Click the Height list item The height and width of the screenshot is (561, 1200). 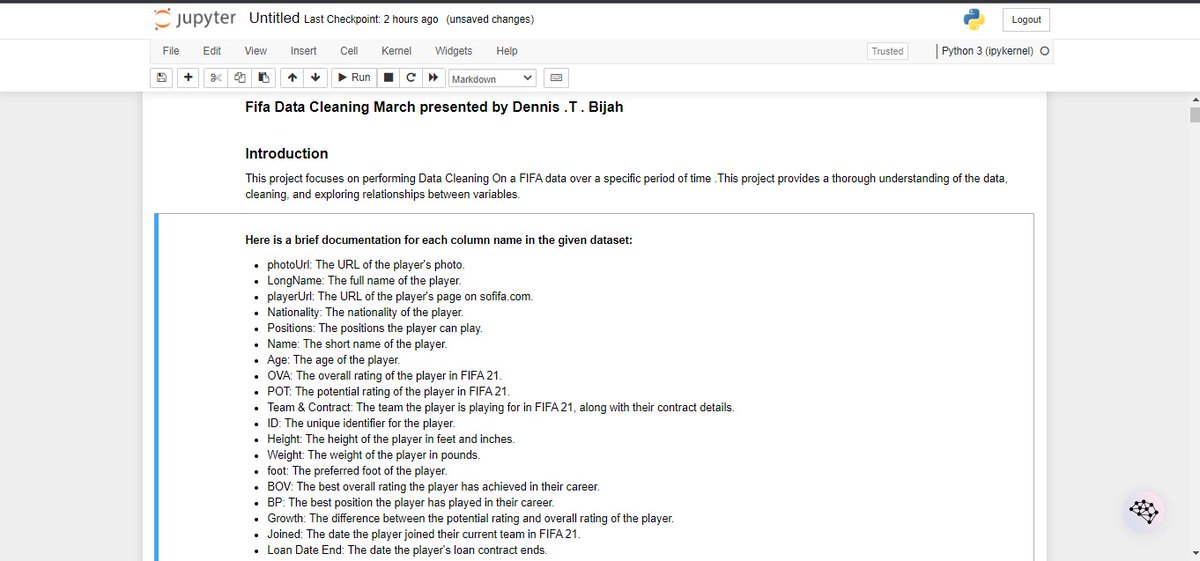pyautogui.click(x=391, y=439)
